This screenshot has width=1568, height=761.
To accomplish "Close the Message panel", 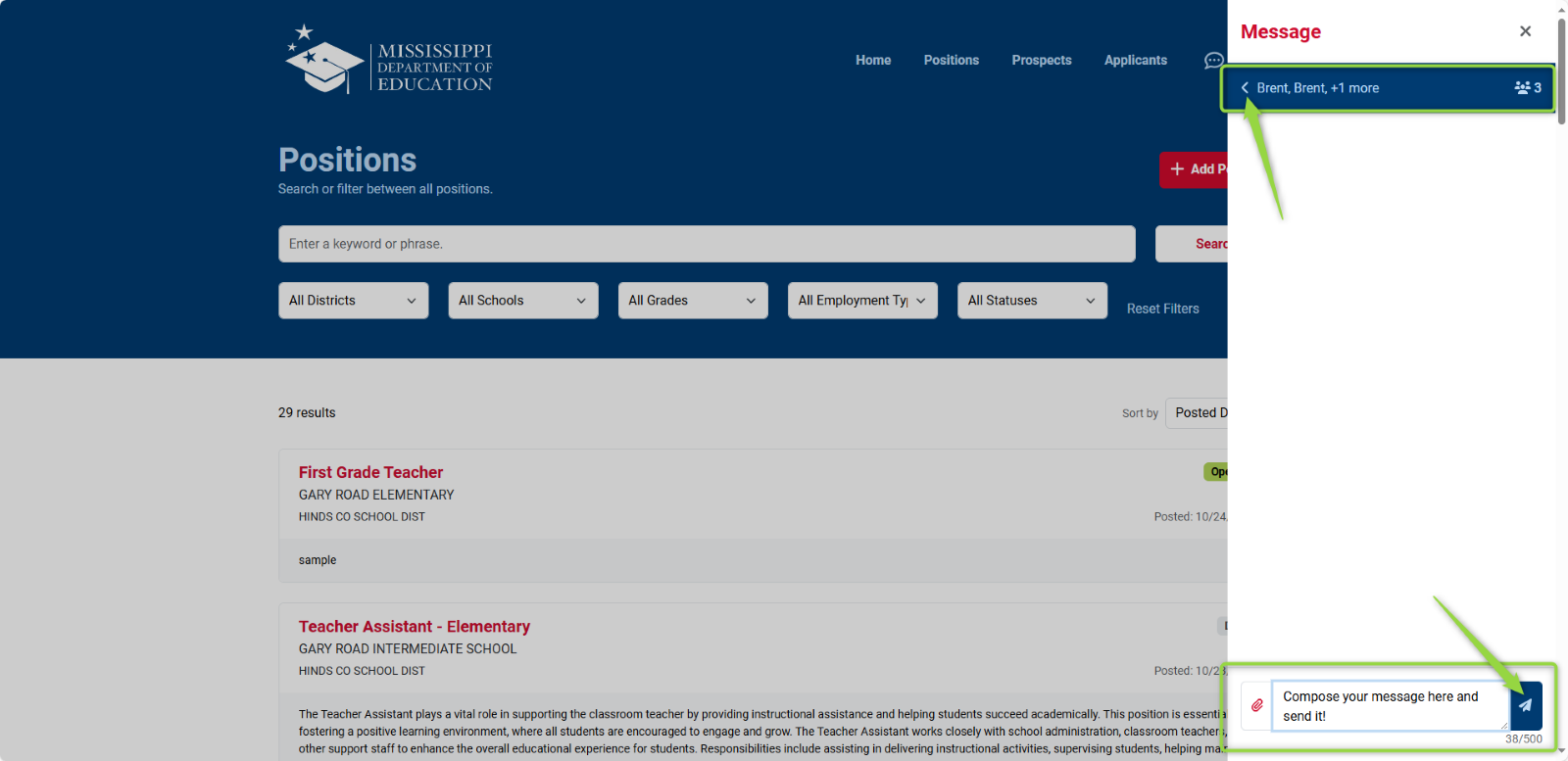I will [1525, 31].
